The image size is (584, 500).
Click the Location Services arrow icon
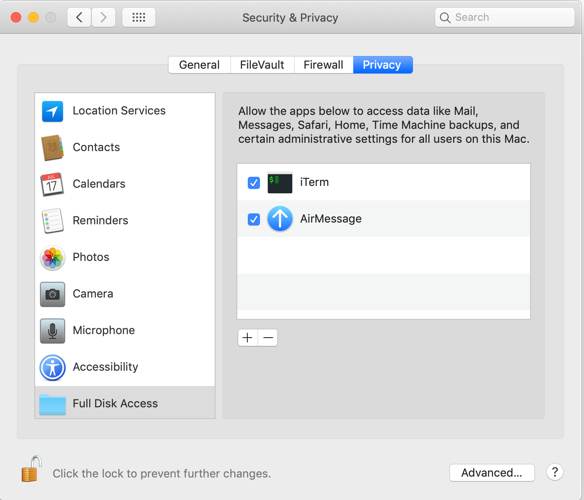(52, 111)
